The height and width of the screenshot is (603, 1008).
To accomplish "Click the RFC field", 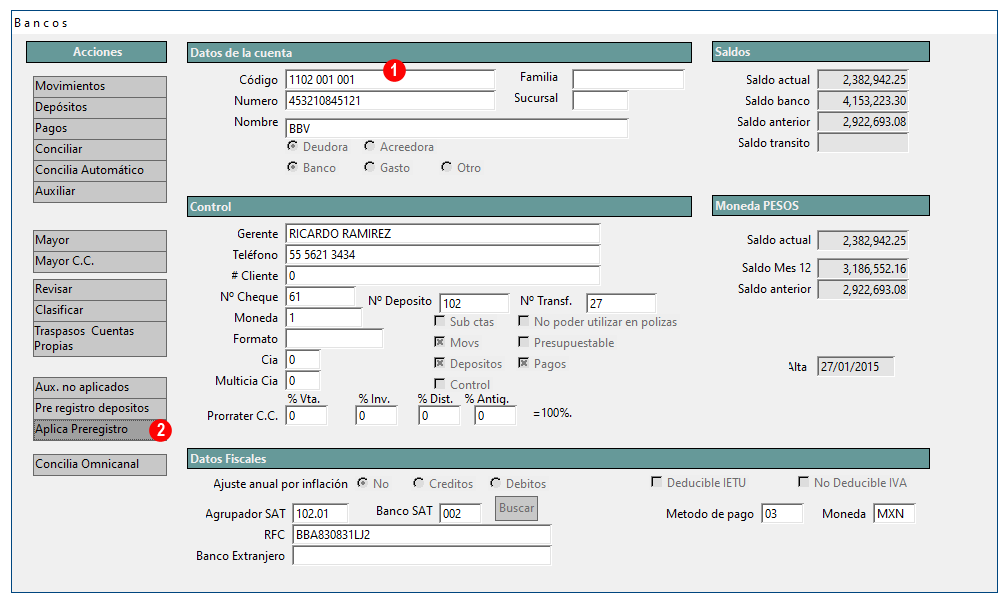I will click(x=422, y=535).
